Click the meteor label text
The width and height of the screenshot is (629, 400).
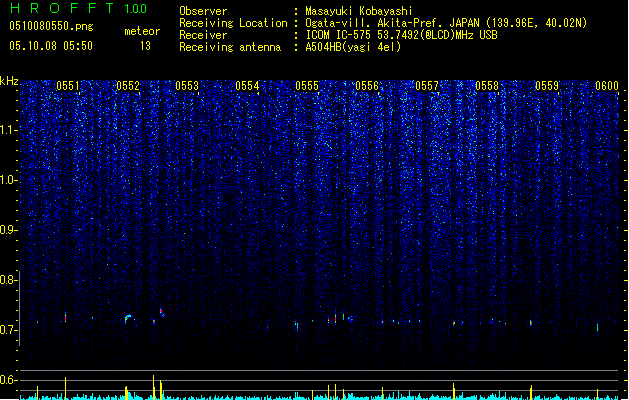point(142,31)
